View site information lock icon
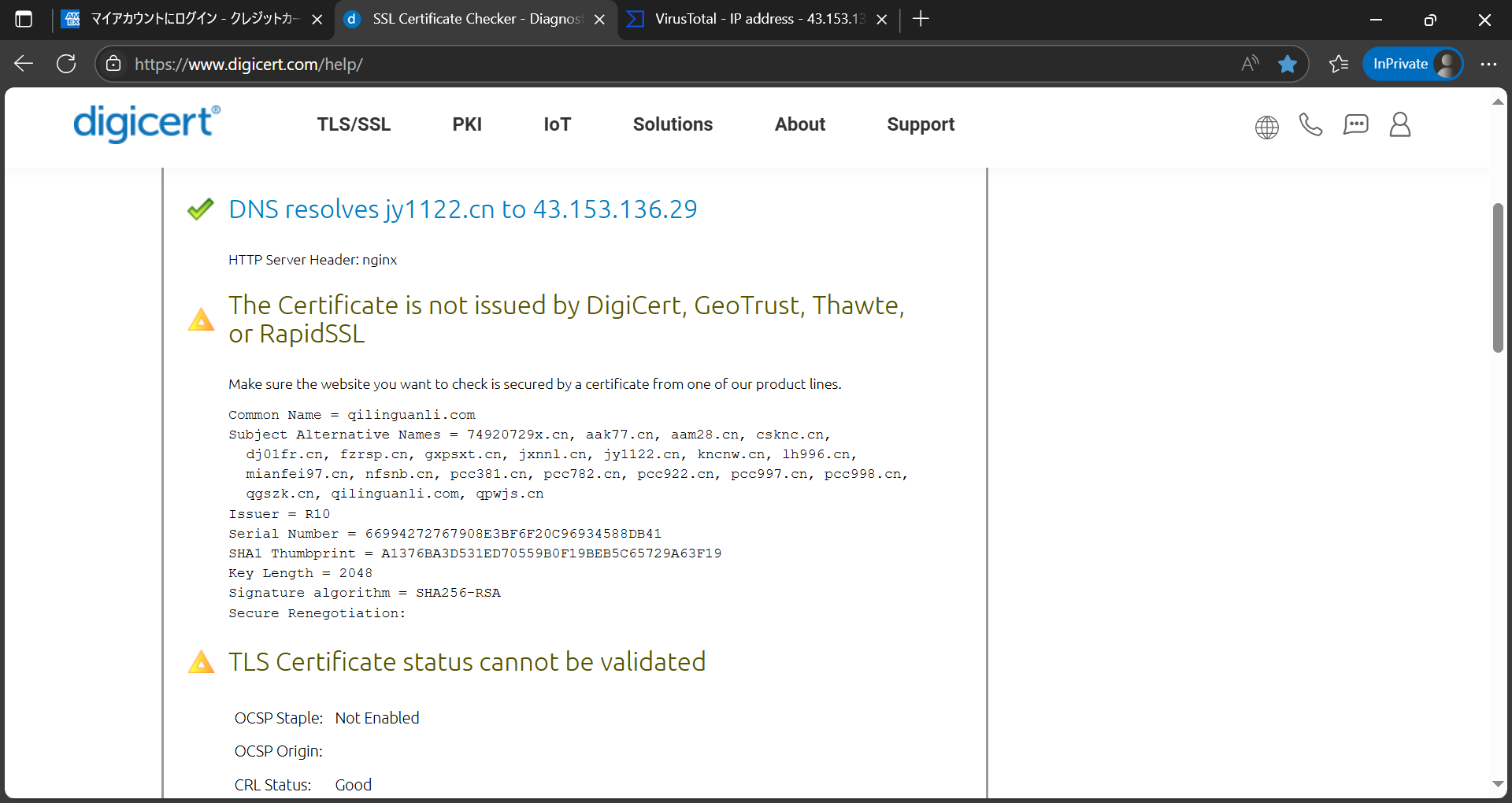The image size is (1512, 803). [113, 64]
